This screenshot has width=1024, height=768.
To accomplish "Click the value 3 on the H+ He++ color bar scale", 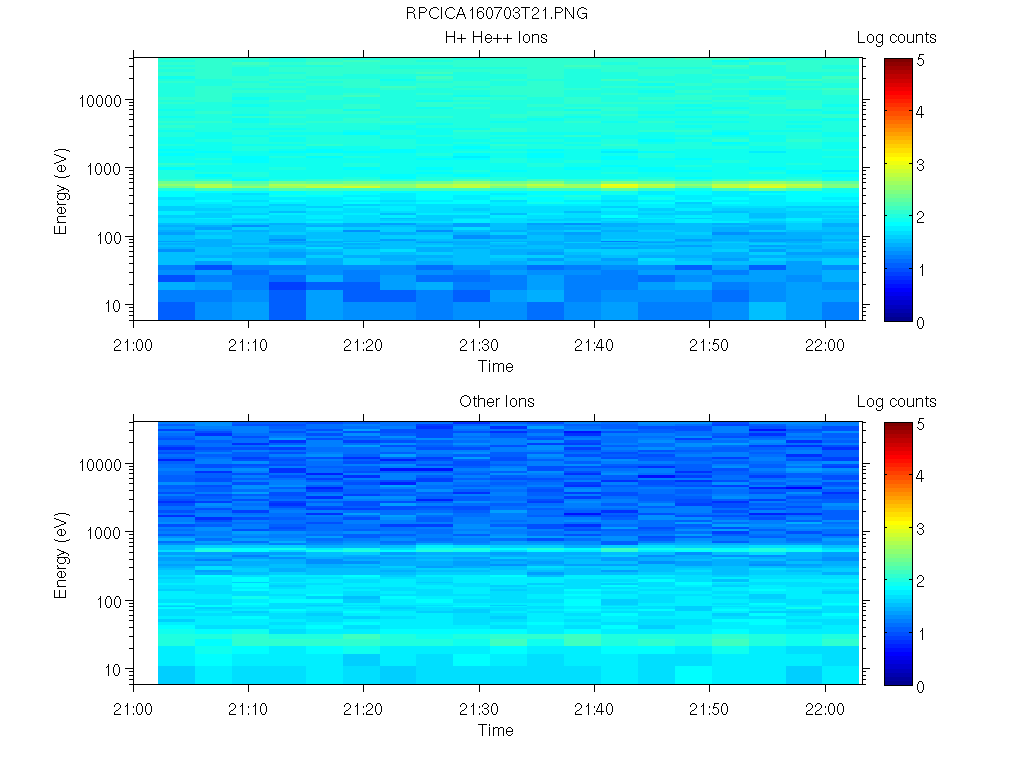I will (920, 165).
